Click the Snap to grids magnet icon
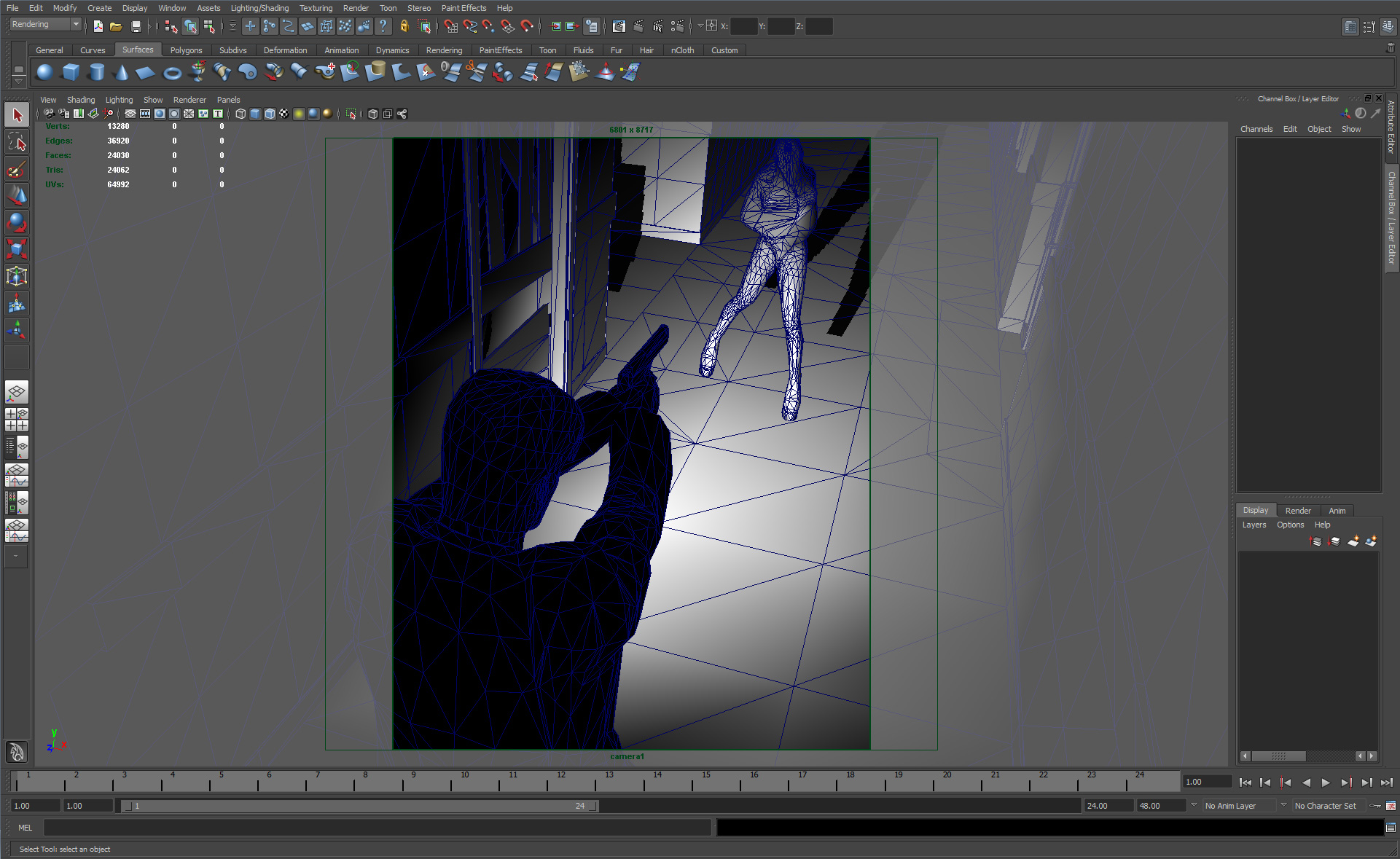The image size is (1400, 859). pos(450,27)
